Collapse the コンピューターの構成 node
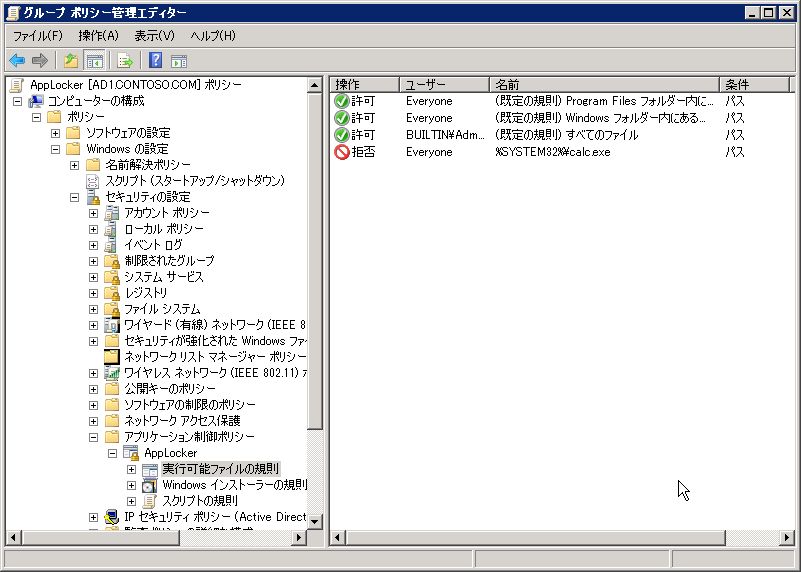 pyautogui.click(x=17, y=101)
